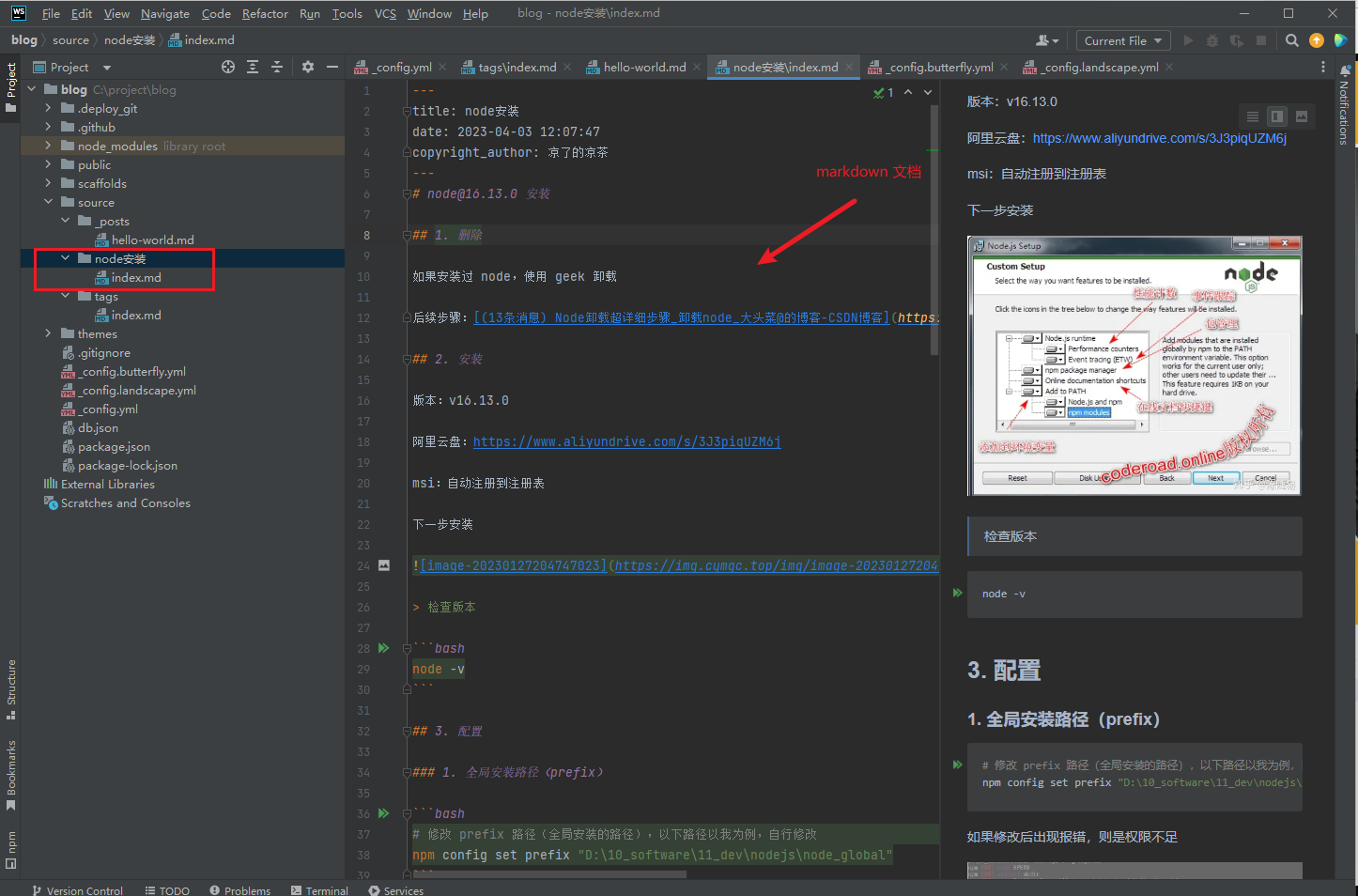Open aliyundrive link in preview pane

(1160, 138)
